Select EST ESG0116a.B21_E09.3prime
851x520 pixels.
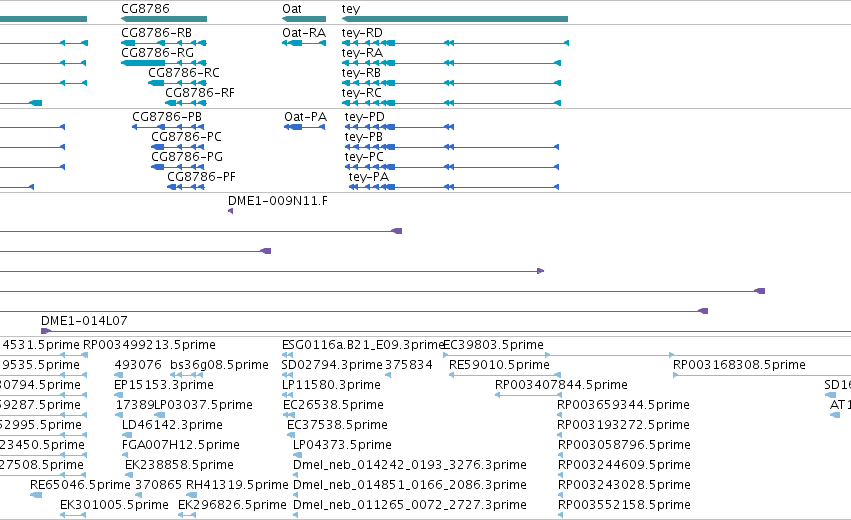(288, 355)
